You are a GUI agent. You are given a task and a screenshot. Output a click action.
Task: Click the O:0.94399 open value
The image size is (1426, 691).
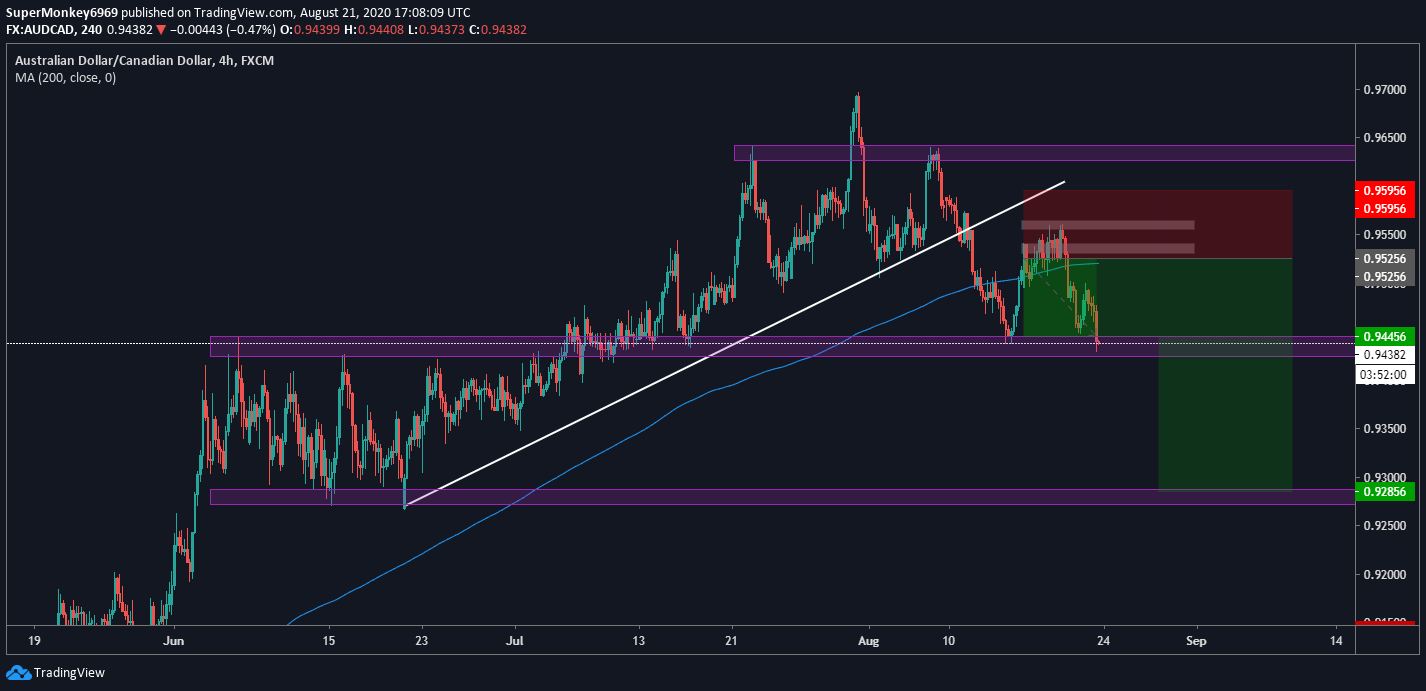(312, 30)
